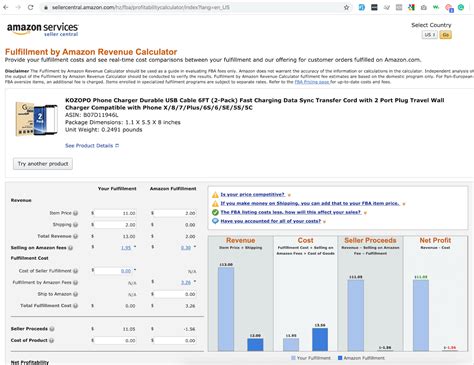Bookmark this page with the star icon
The height and width of the screenshot is (365, 474).
[x=346, y=7]
